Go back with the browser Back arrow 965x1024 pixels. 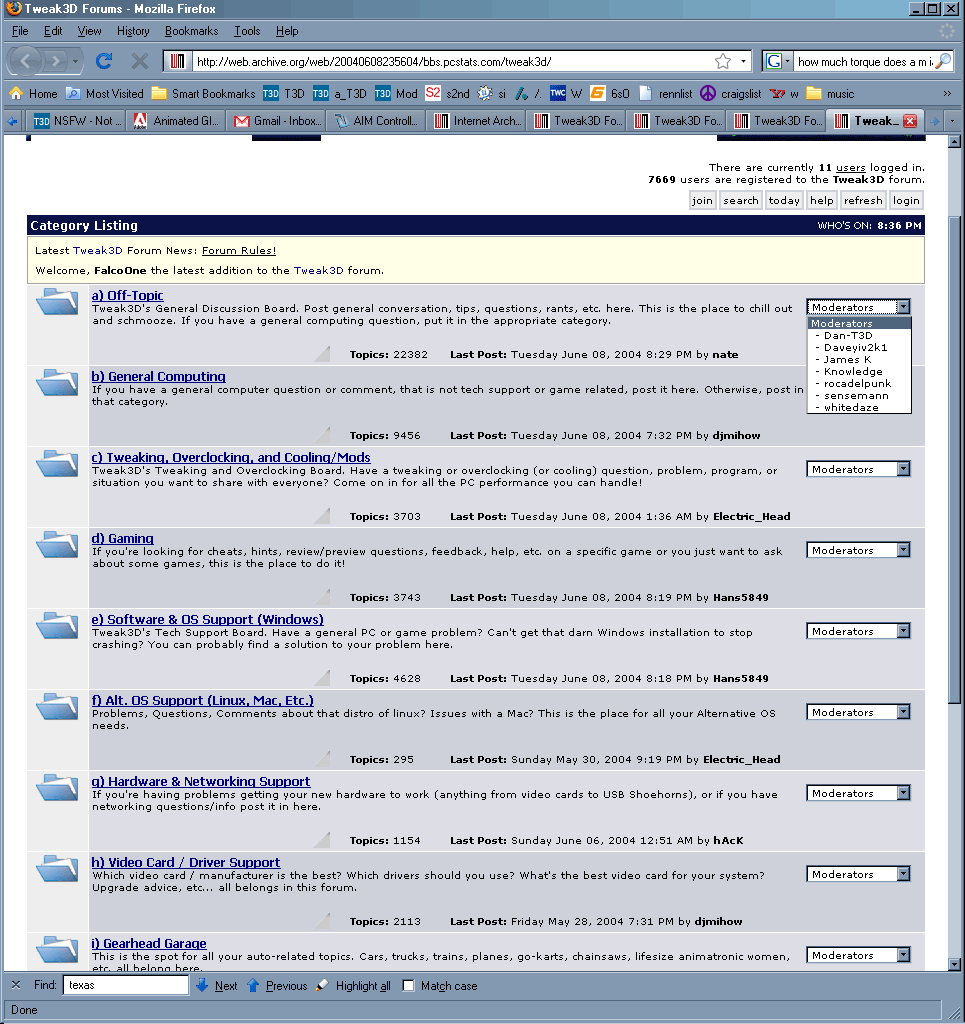26,61
